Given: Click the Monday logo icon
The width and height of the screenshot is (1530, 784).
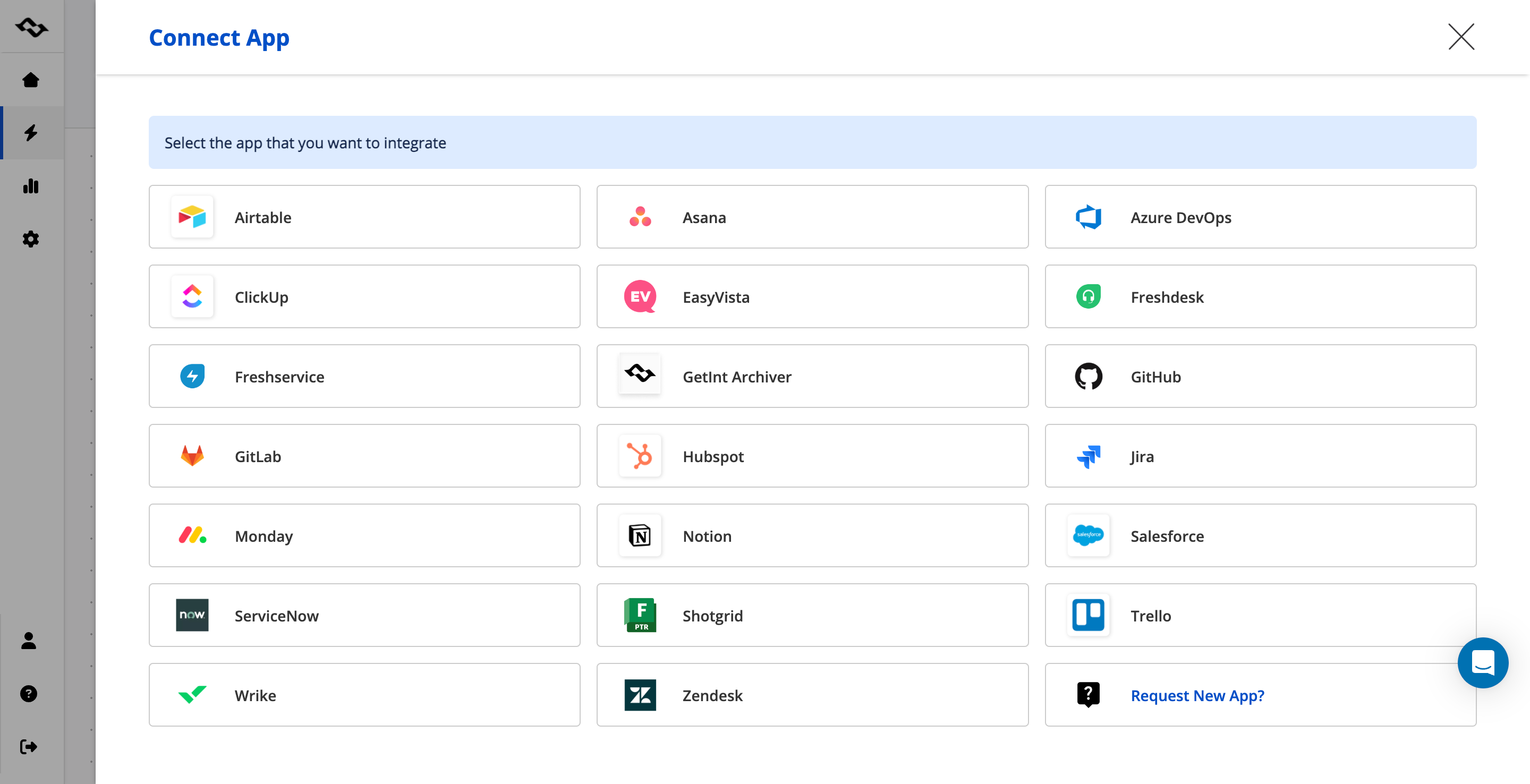Looking at the screenshot, I should (192, 535).
